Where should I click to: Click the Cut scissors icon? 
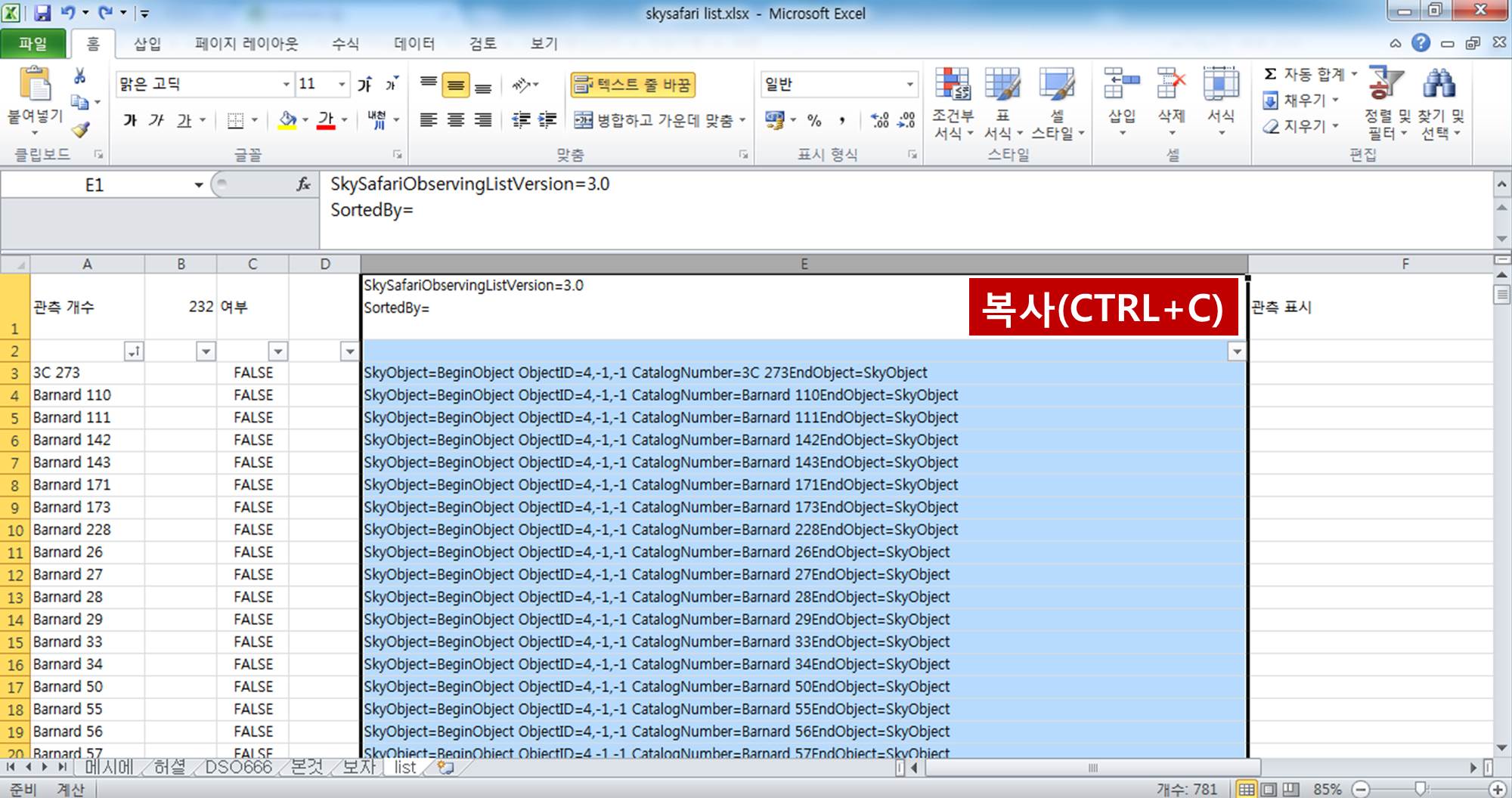click(79, 76)
